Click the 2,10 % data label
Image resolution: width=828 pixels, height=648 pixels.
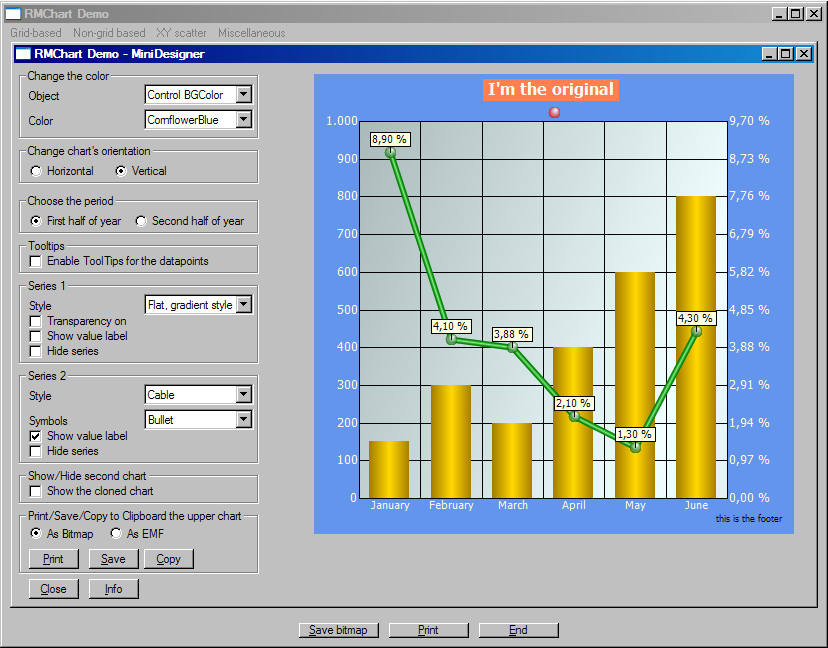[574, 403]
